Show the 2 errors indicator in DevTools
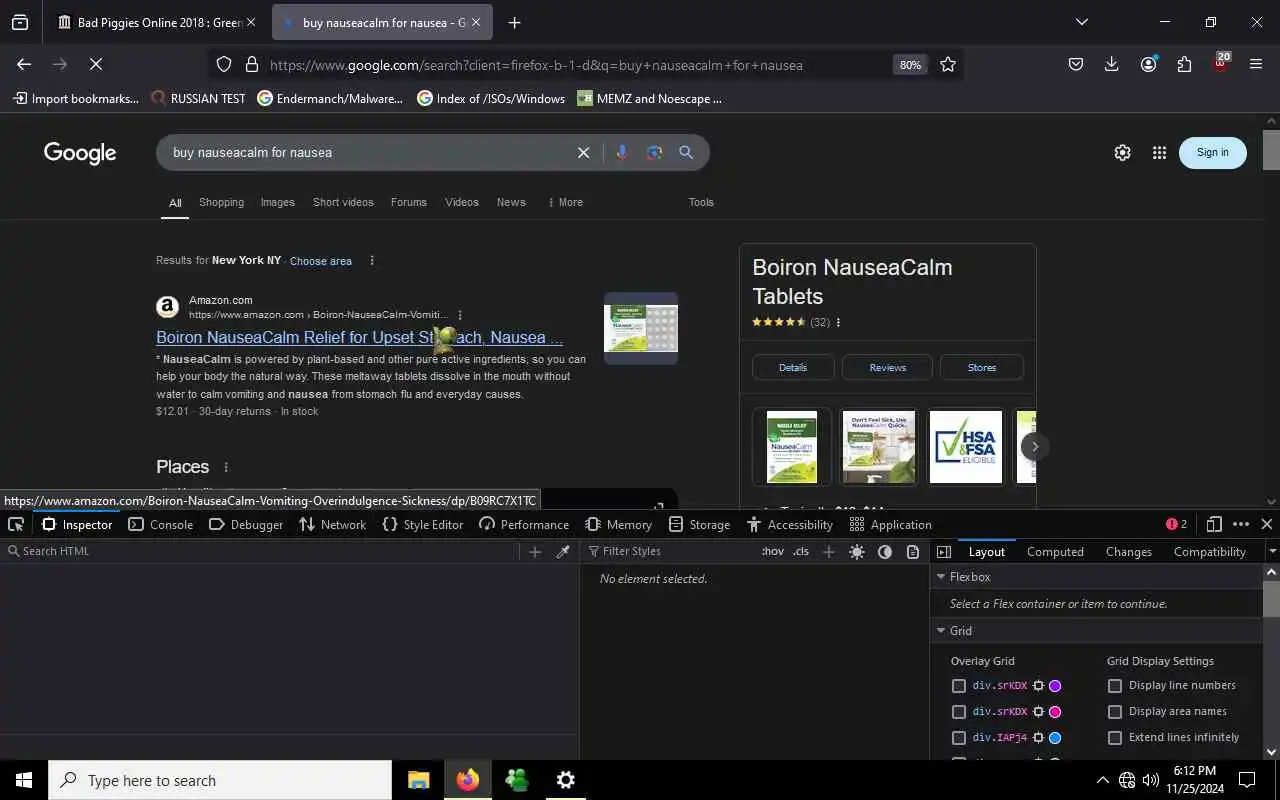Image resolution: width=1280 pixels, height=800 pixels. coord(1177,524)
